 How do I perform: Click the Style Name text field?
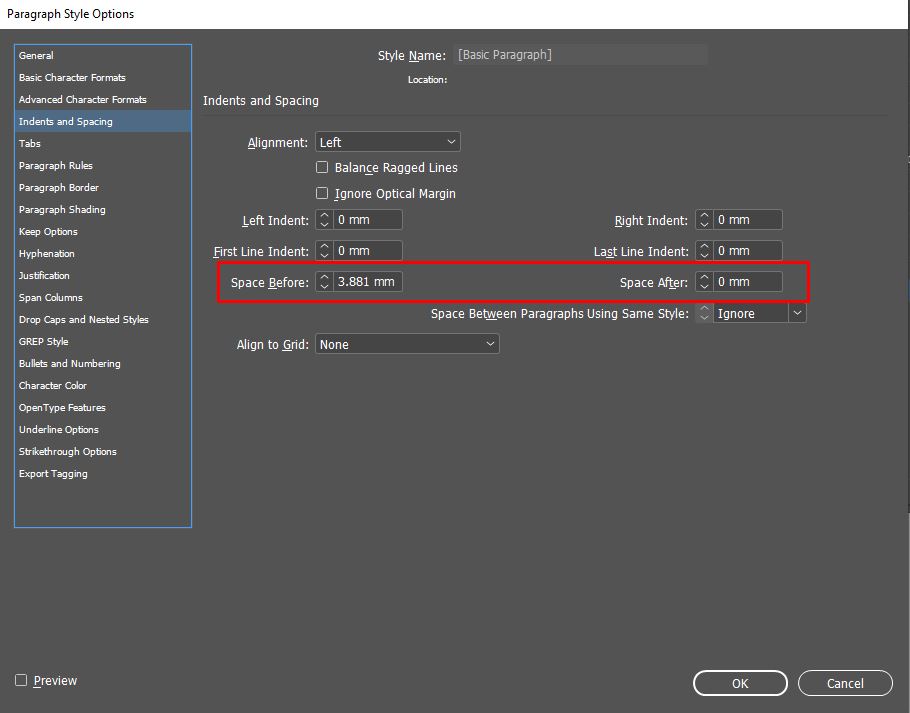(580, 55)
